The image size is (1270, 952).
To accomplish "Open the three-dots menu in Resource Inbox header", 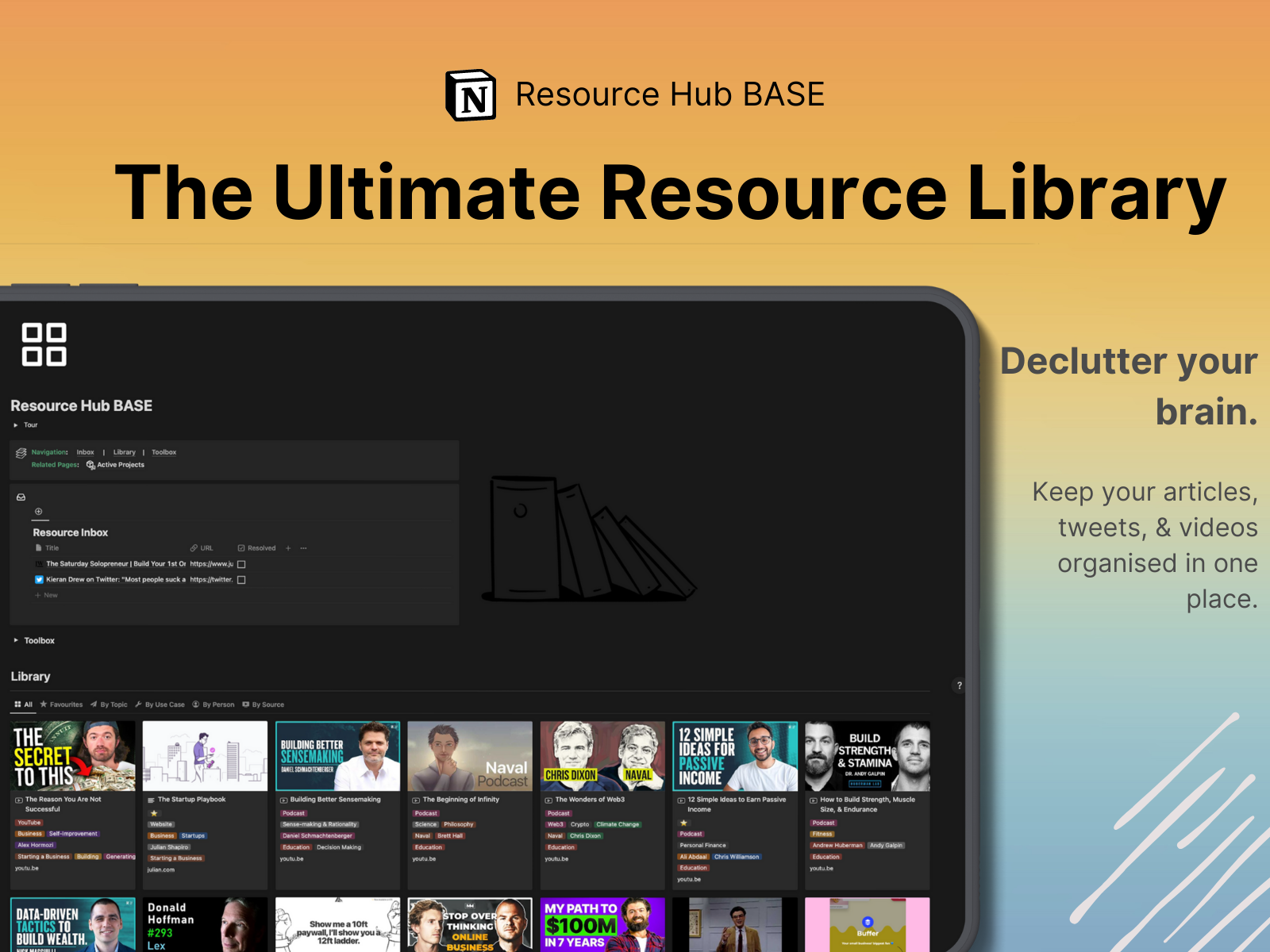I will point(303,548).
